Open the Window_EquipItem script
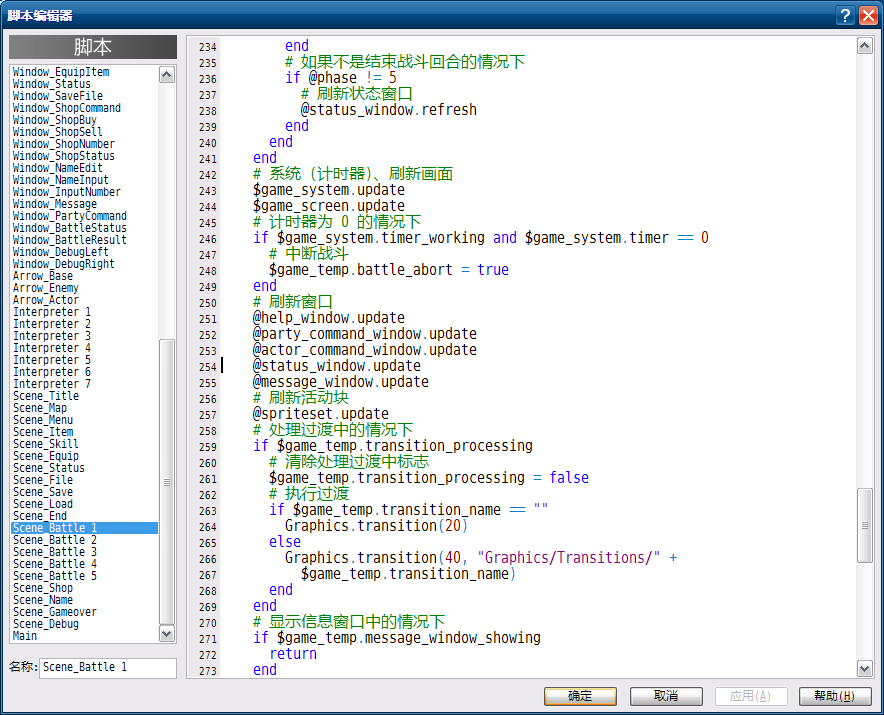This screenshot has width=884, height=715. (85, 72)
